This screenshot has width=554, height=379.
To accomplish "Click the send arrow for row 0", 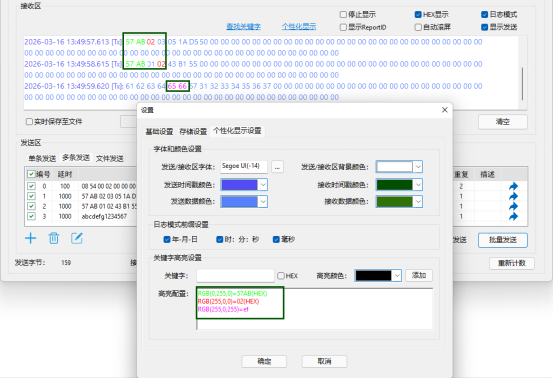I will [x=513, y=186].
